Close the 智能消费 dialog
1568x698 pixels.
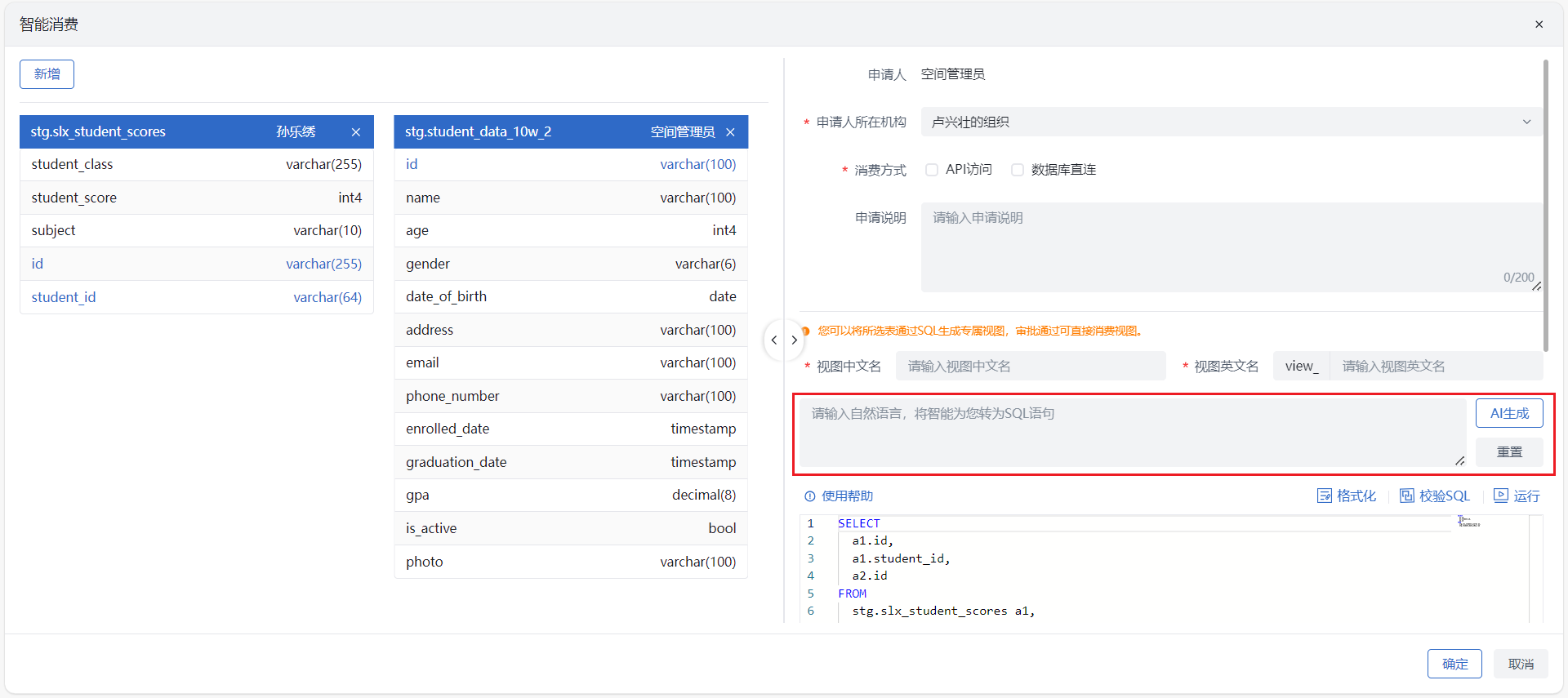point(1539,24)
